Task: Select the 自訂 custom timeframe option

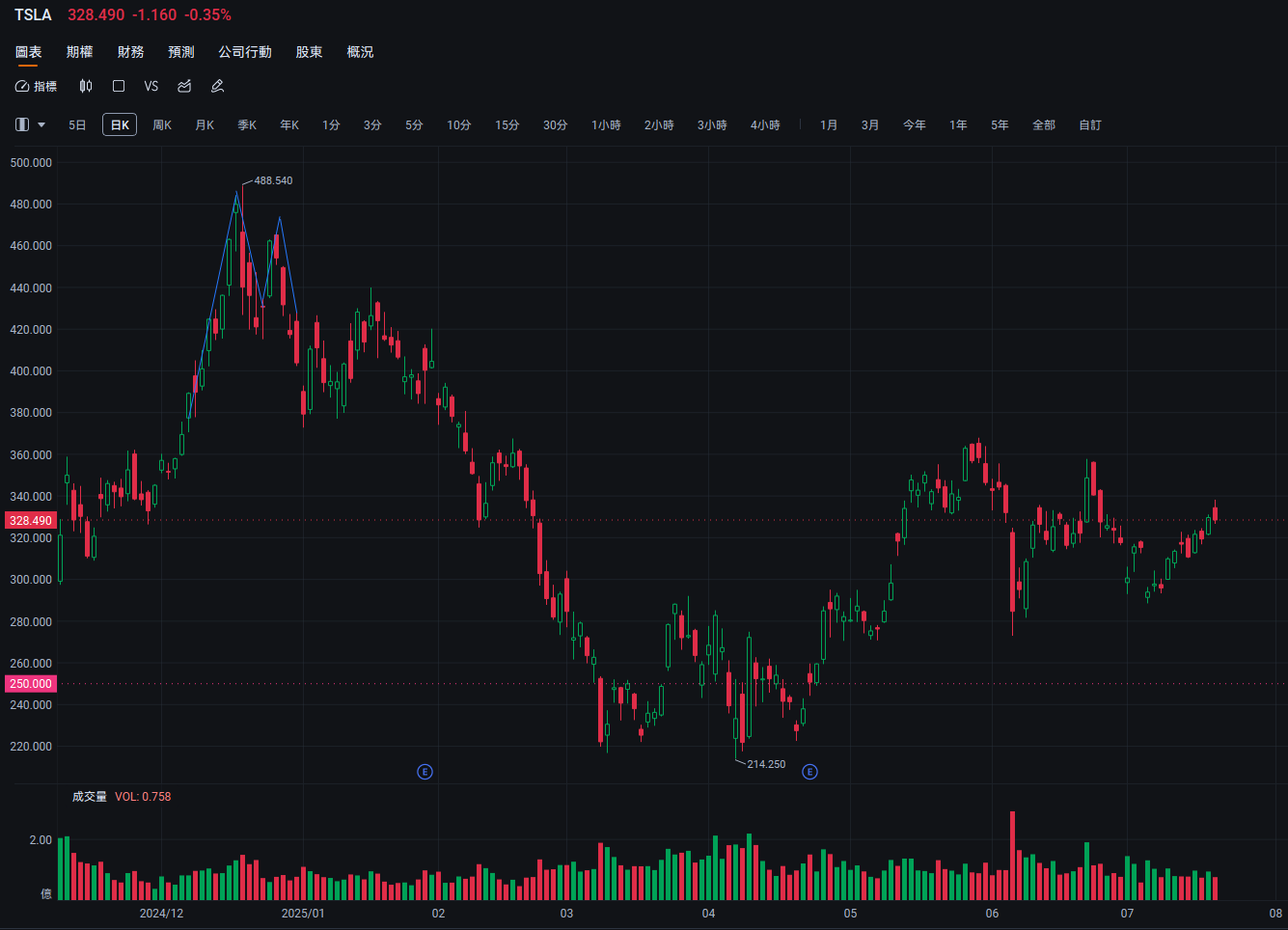Action: 1089,124
